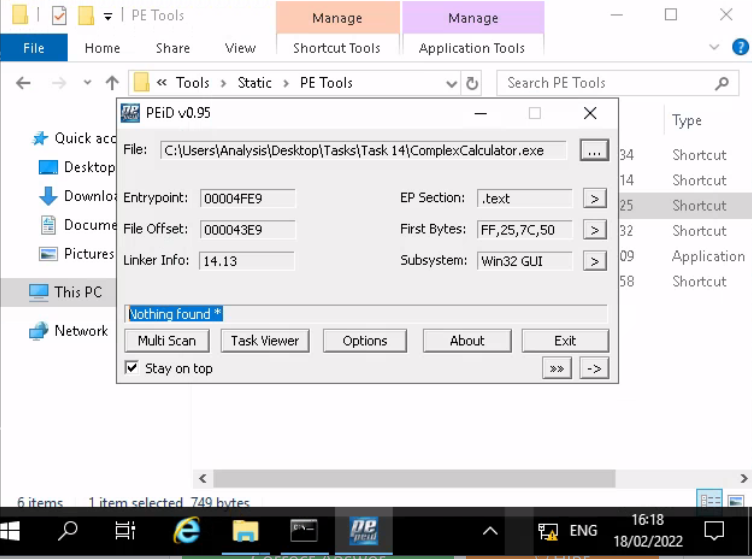This screenshot has height=559, width=752.
Task: Expand the First Bytes details arrow
Action: pyautogui.click(x=594, y=230)
